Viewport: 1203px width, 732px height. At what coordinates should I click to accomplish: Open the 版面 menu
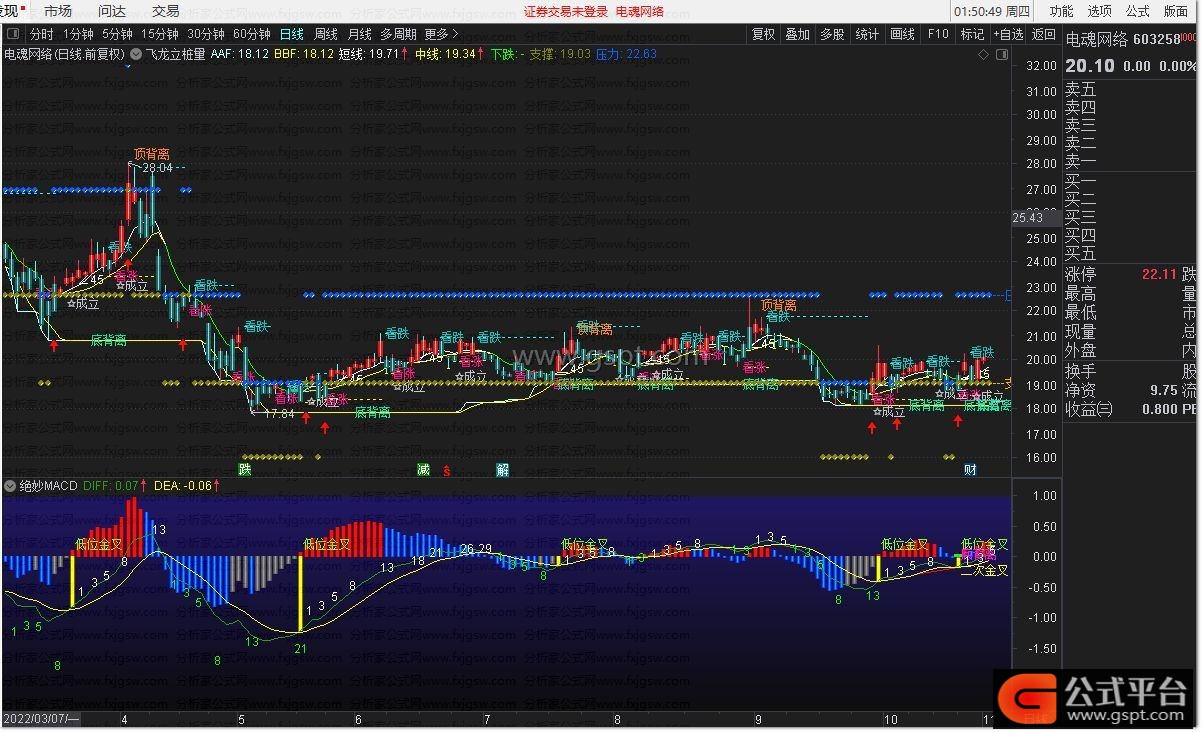pyautogui.click(x=1176, y=11)
